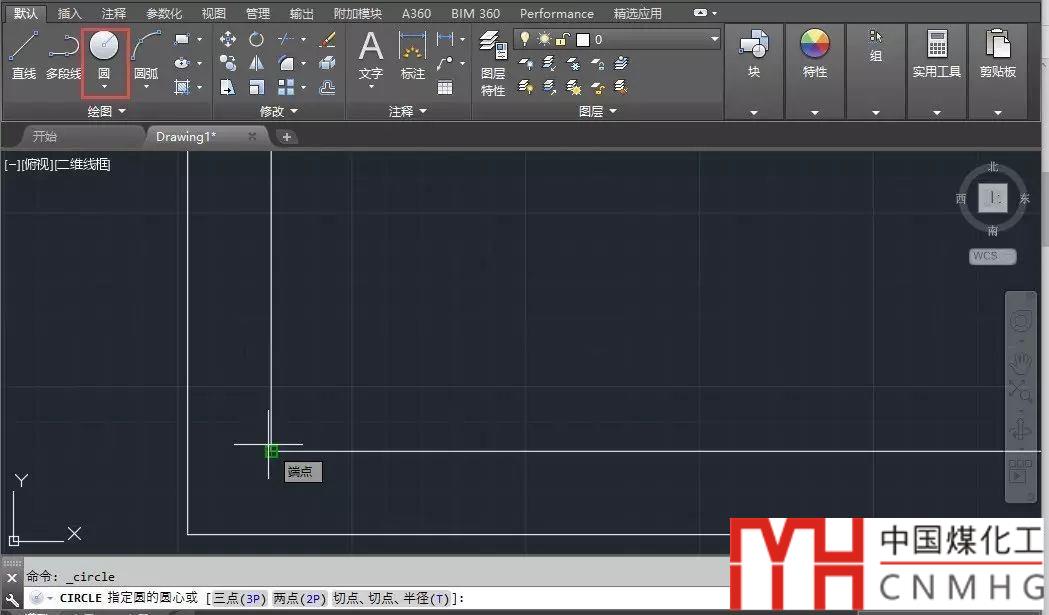
Task: Switch to the 插入 (Insert) ribbon tab
Action: click(70, 14)
